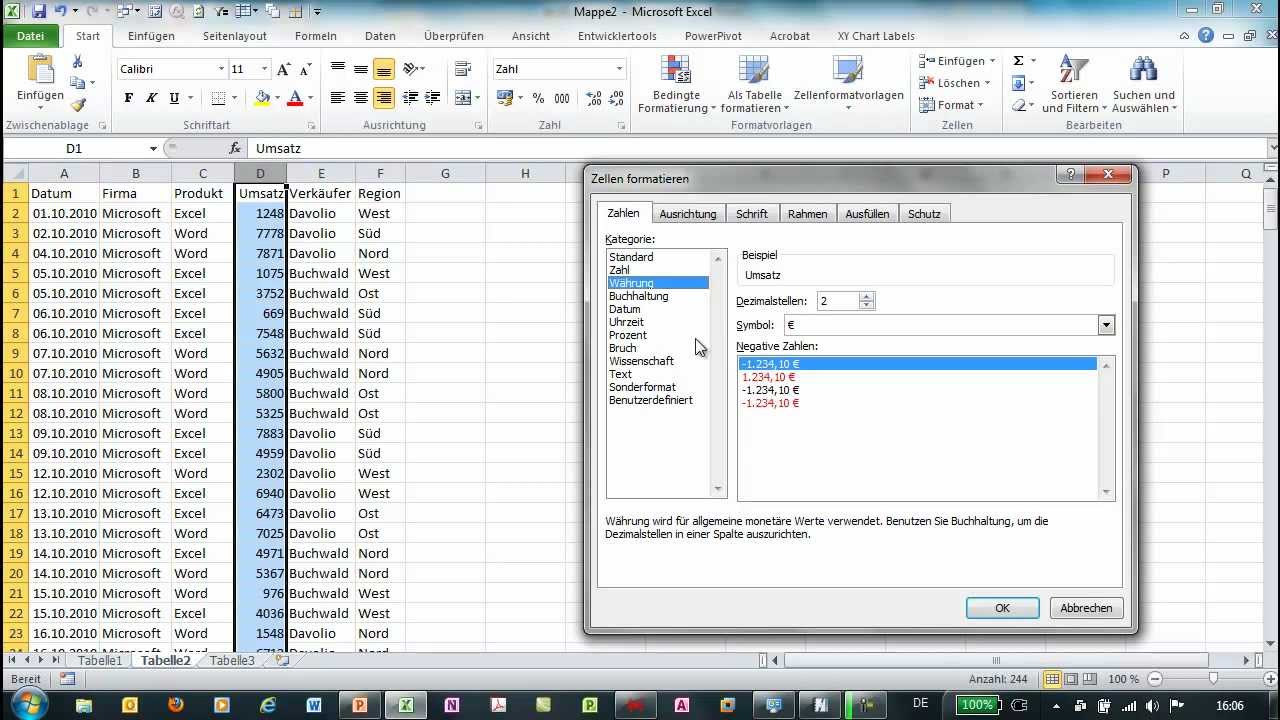Image resolution: width=1280 pixels, height=720 pixels.
Task: Click the Cut scissors icon
Action: (x=78, y=62)
